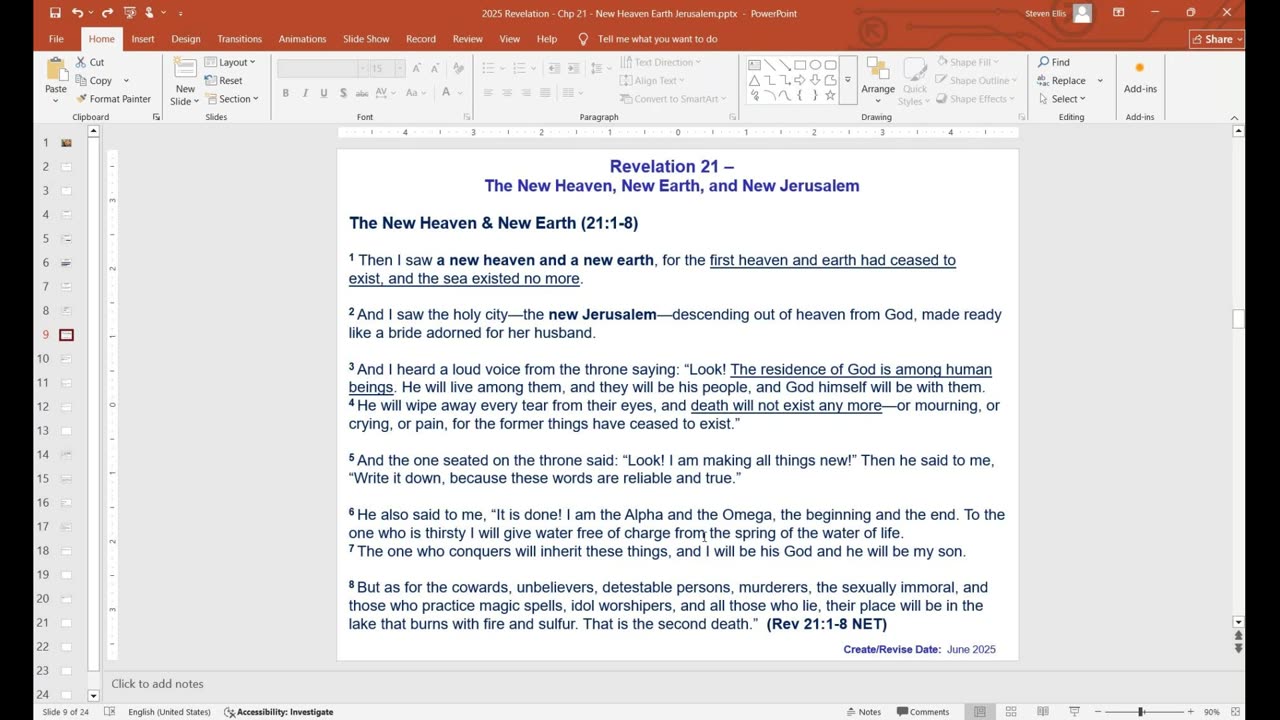Insert a New Slide using the slide icon
This screenshot has height=720, width=1280.
[x=185, y=68]
